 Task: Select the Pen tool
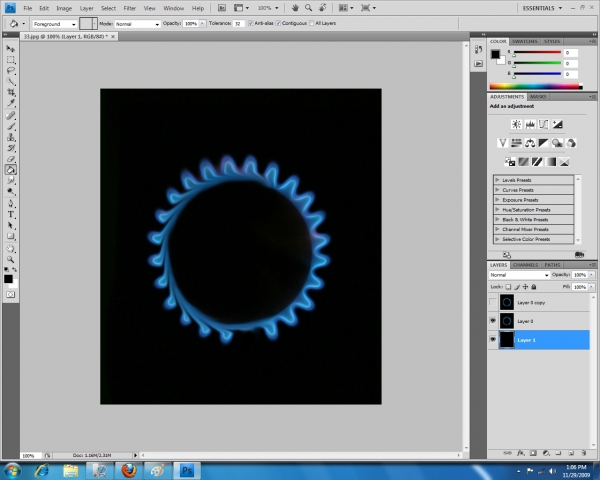click(11, 204)
